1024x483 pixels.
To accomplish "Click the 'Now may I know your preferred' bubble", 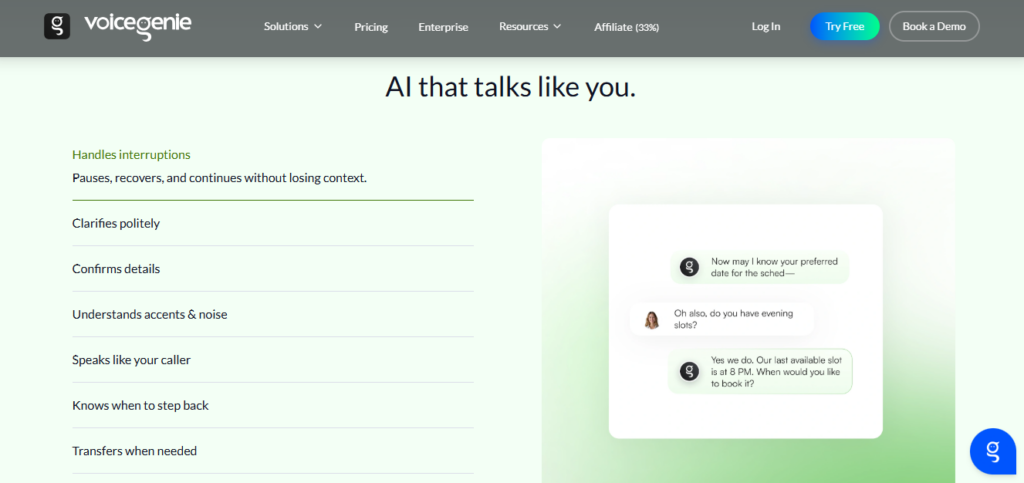I will [760, 267].
